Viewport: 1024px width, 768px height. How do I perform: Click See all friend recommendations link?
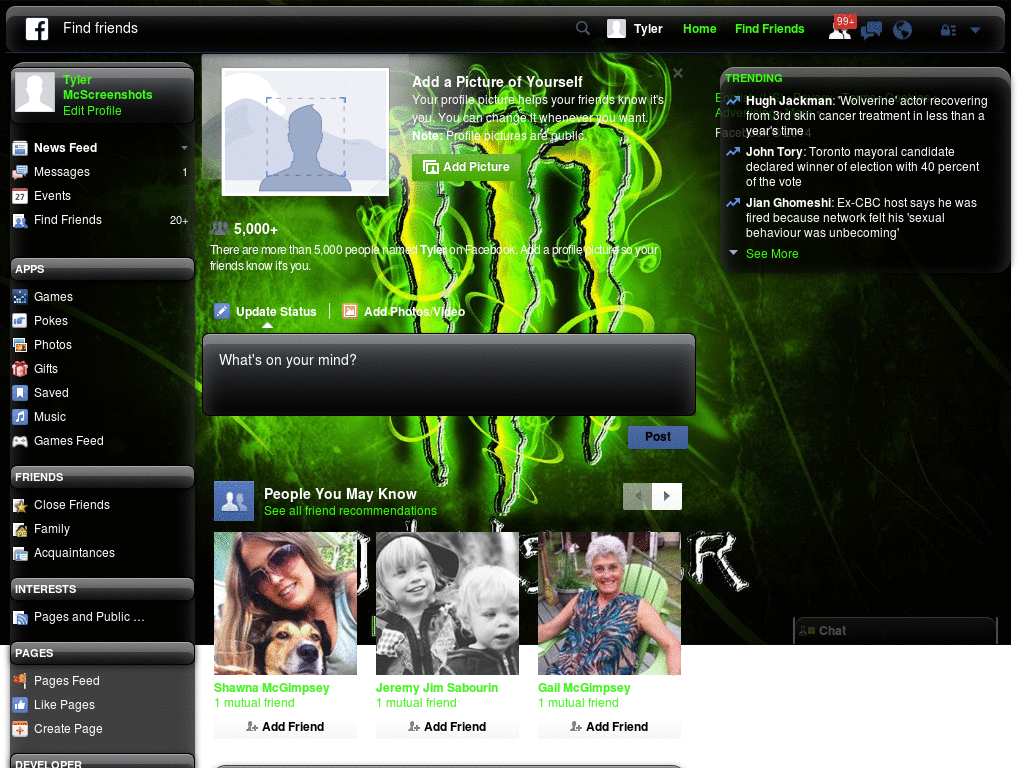pyautogui.click(x=350, y=511)
